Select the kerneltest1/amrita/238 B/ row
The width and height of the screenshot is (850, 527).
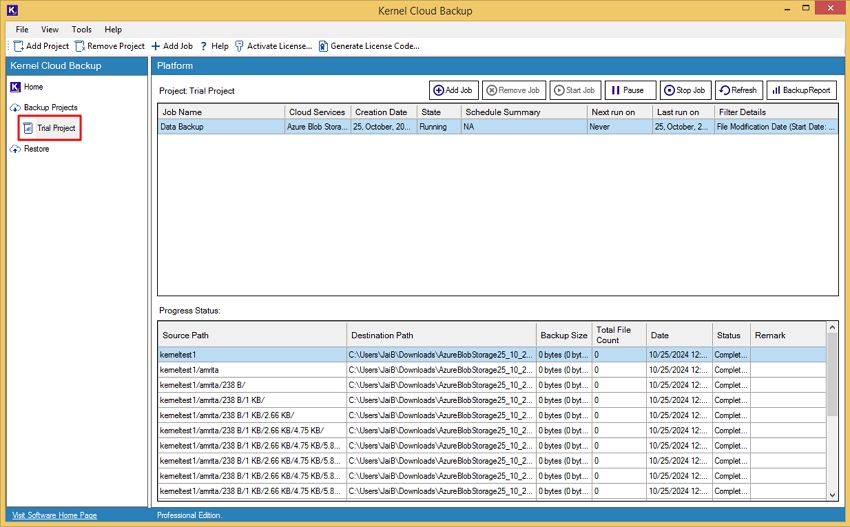pos(492,385)
